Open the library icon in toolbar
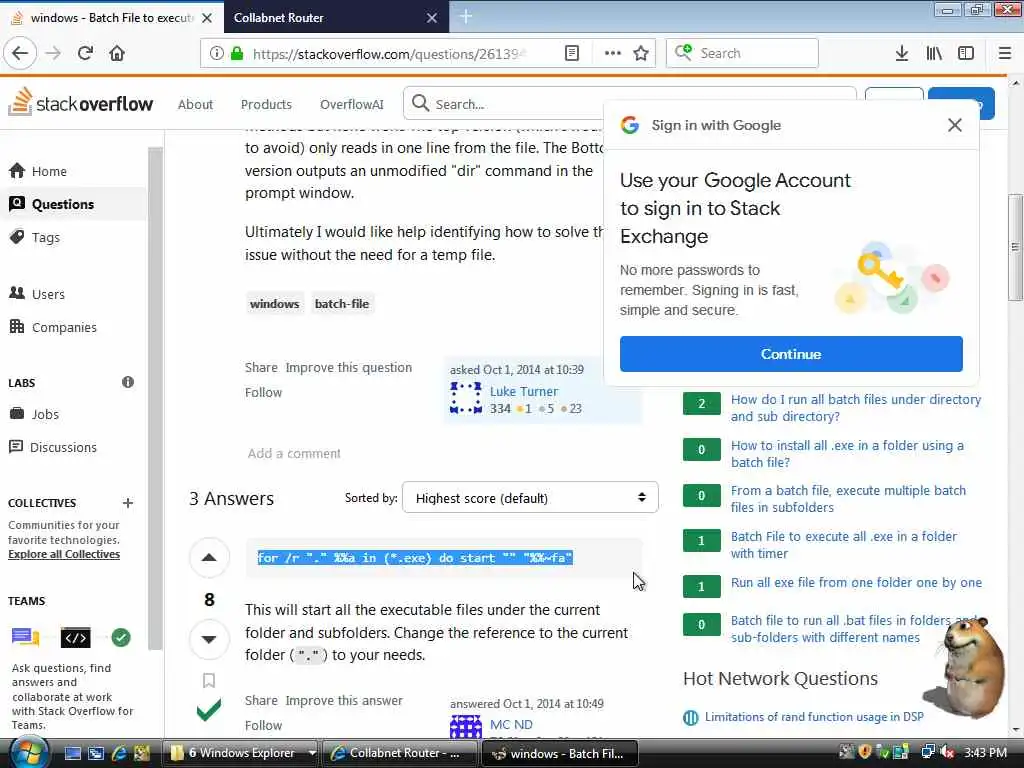Image resolution: width=1024 pixels, height=768 pixels. point(934,53)
